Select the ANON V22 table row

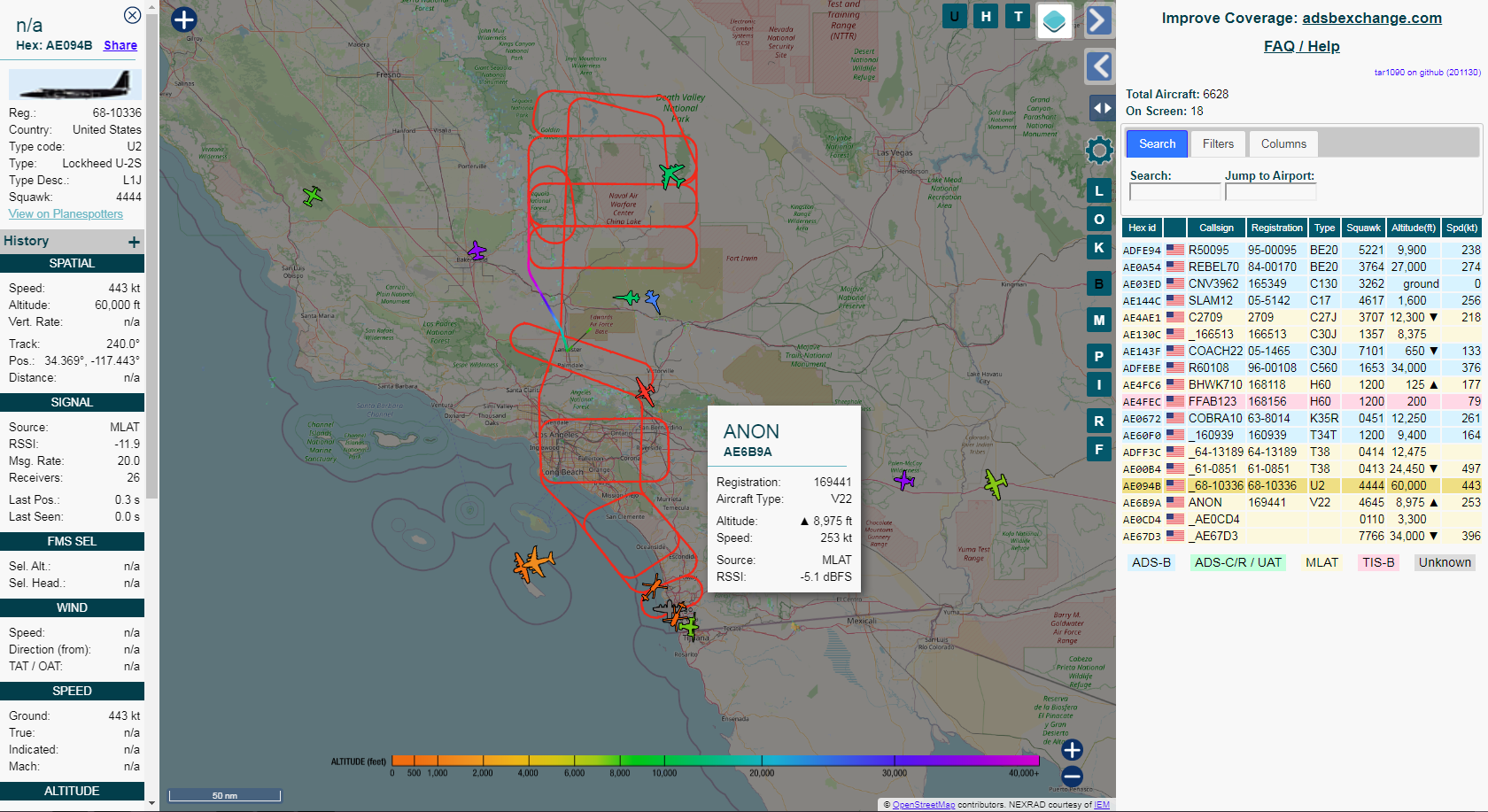click(x=1302, y=502)
